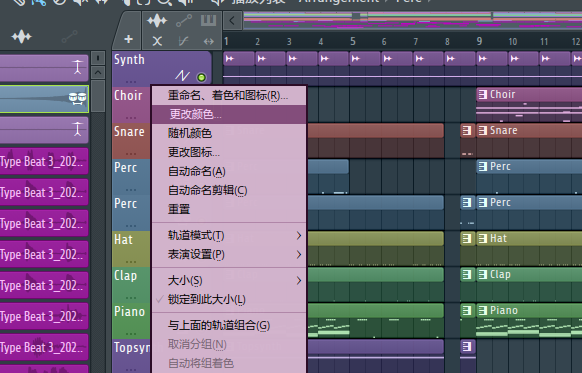Select the Snare track header
The image size is (582, 373).
pyautogui.click(x=131, y=141)
